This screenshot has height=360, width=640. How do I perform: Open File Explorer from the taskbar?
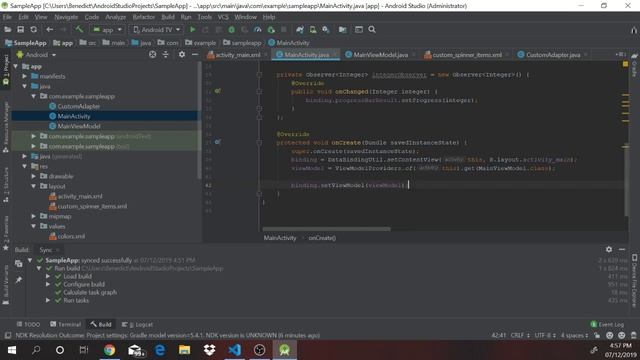[184, 350]
